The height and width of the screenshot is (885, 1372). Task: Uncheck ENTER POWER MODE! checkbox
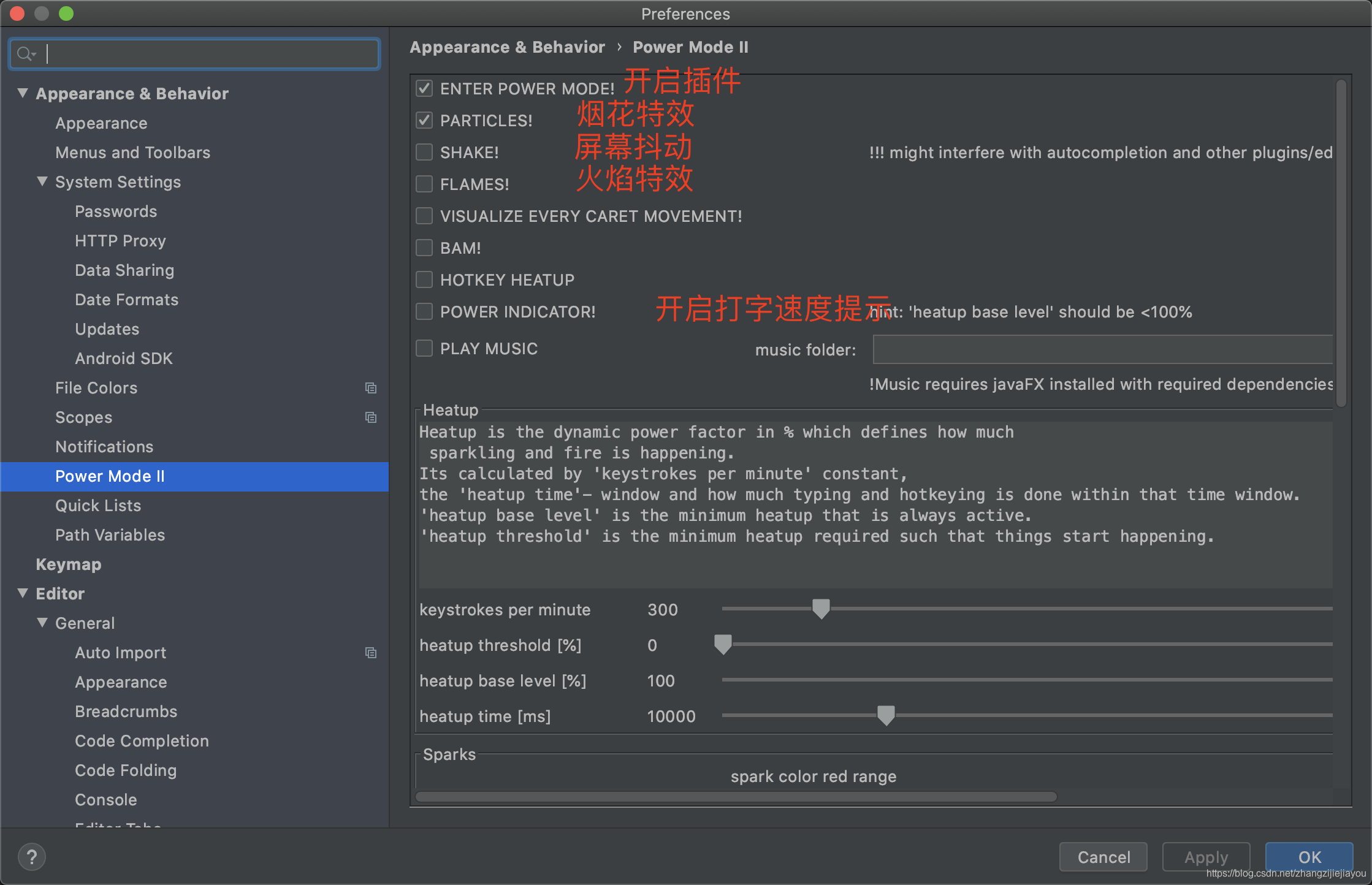click(x=424, y=88)
